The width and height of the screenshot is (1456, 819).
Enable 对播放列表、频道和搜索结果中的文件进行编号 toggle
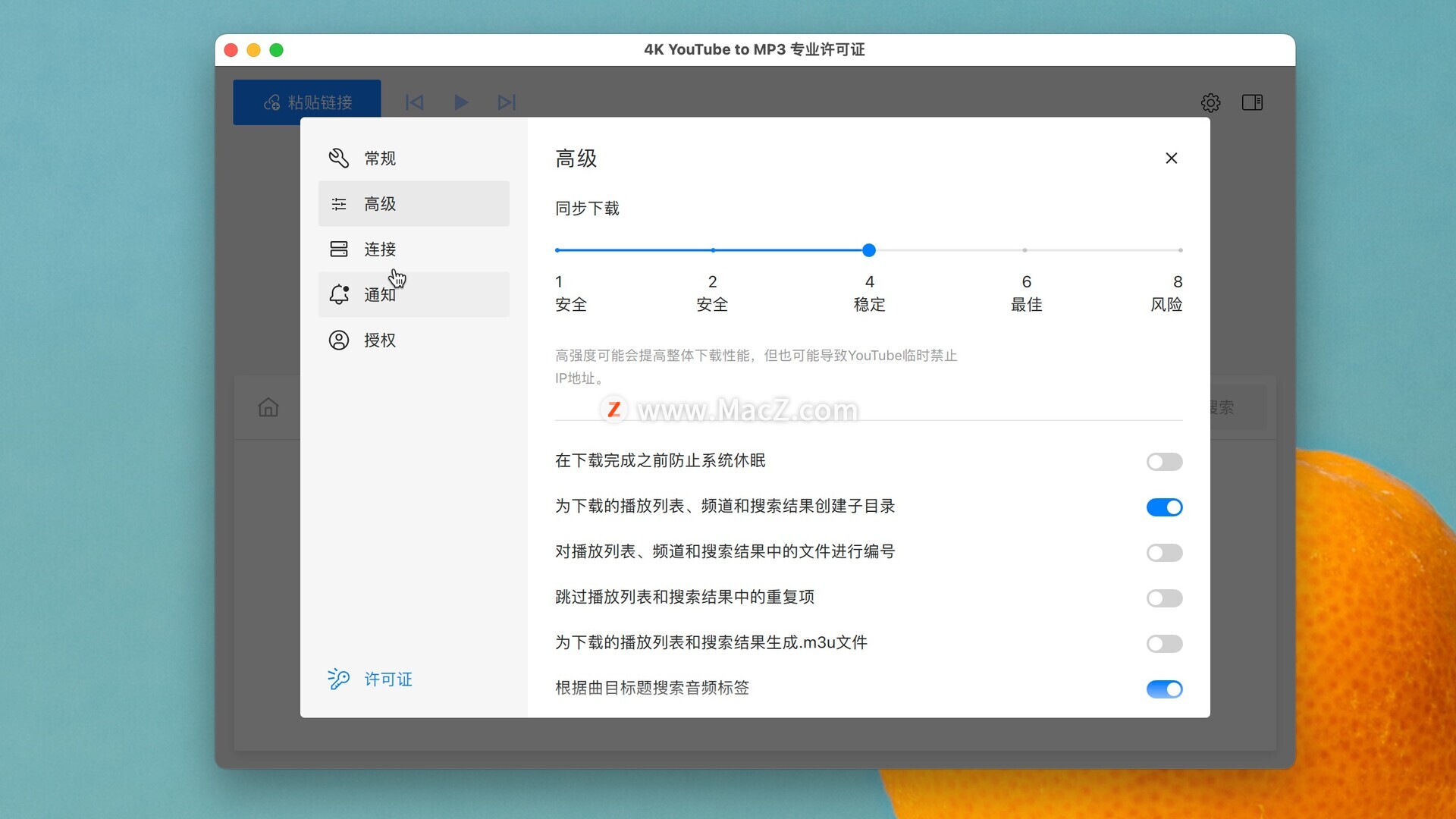pyautogui.click(x=1164, y=553)
